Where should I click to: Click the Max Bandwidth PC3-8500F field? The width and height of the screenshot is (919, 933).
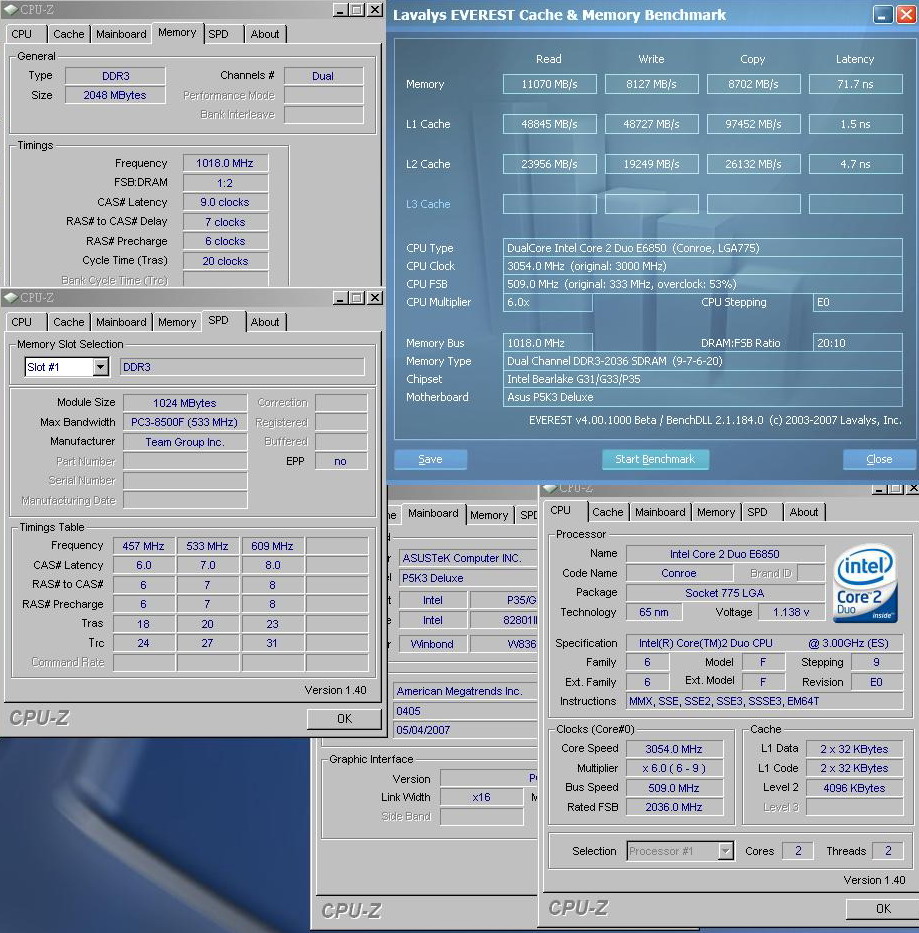pyautogui.click(x=185, y=422)
